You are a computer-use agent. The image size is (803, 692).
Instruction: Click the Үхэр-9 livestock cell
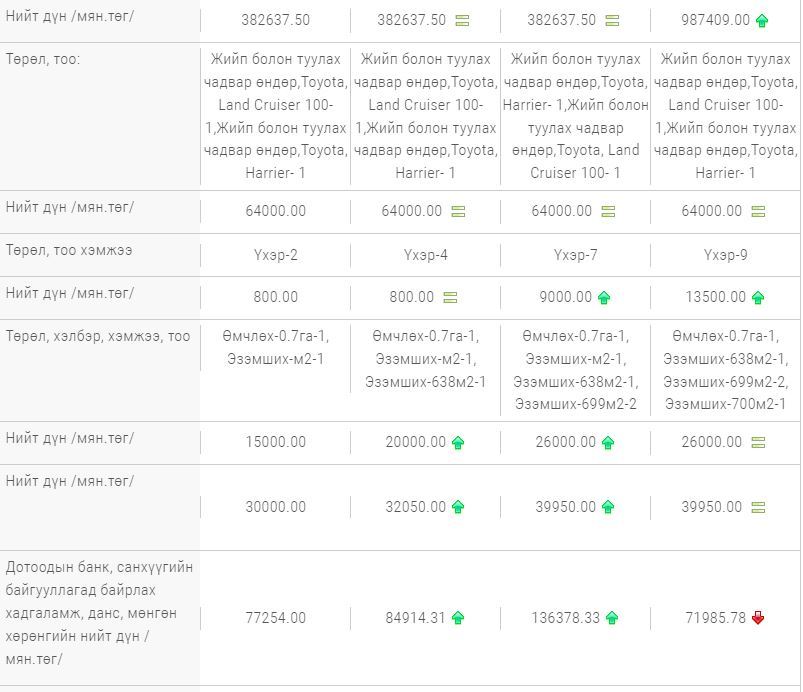[x=725, y=255]
